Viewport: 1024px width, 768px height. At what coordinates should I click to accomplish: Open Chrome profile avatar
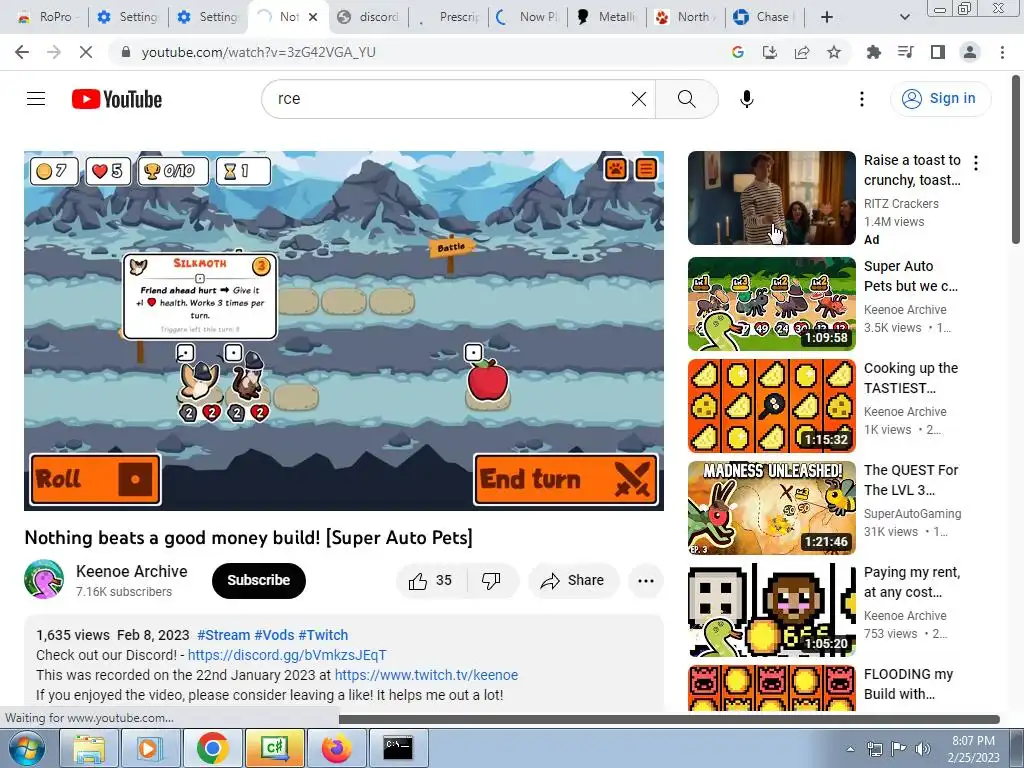coord(970,52)
